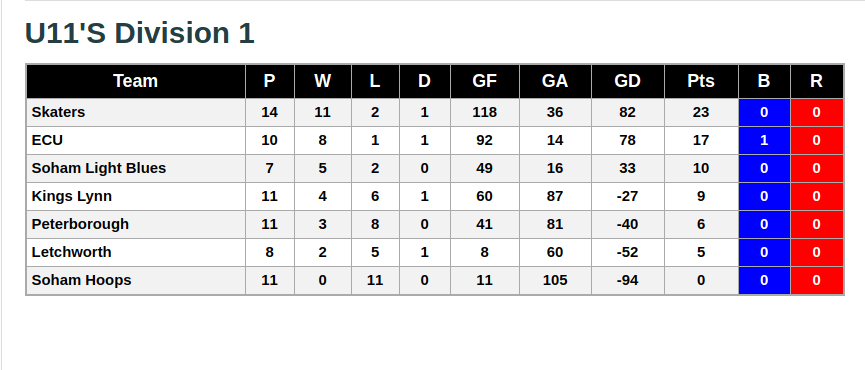Screen dimensions: 865x370
Task: Select Peterborough in the table
Action: (x=80, y=224)
